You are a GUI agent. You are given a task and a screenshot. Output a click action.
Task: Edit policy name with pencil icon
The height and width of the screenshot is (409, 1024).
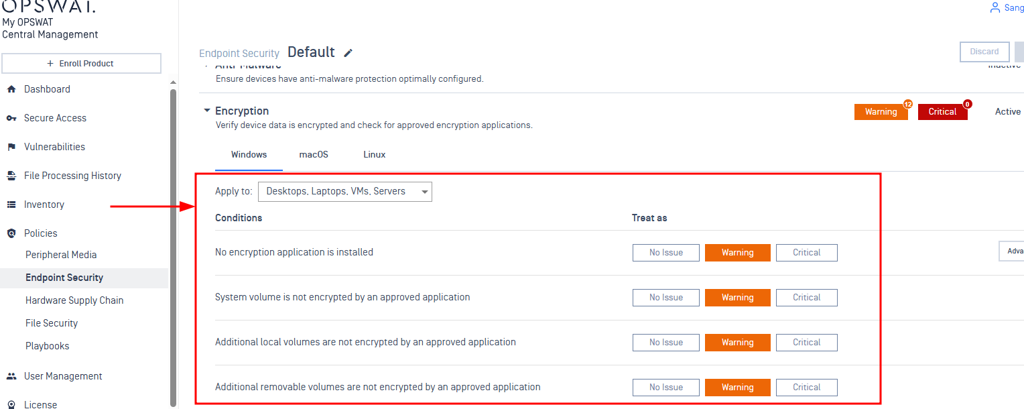(349, 53)
